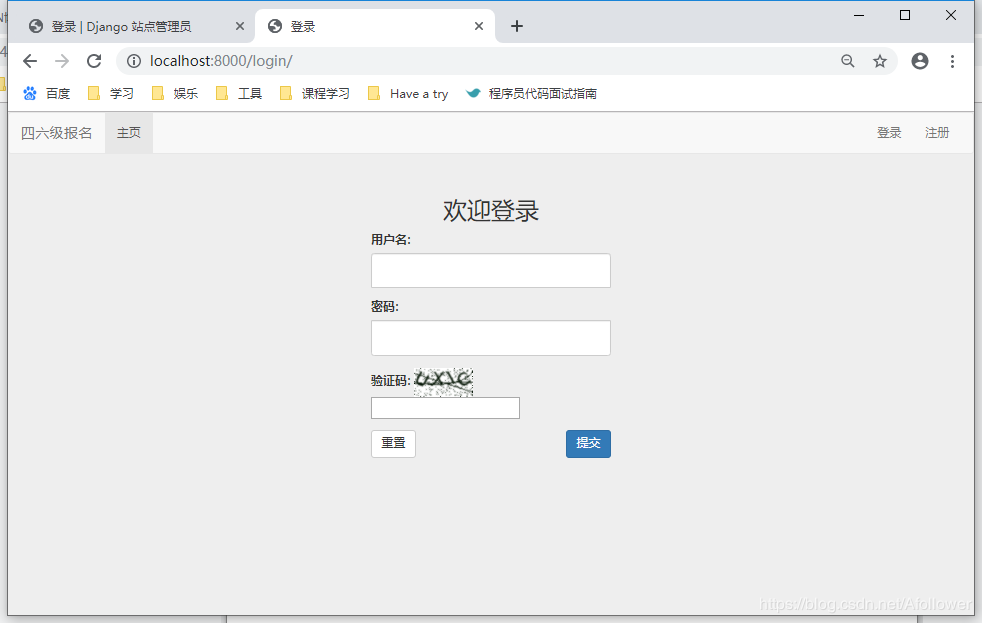The image size is (982, 623).
Task: Open the 工具 bookmark folder
Action: point(239,94)
